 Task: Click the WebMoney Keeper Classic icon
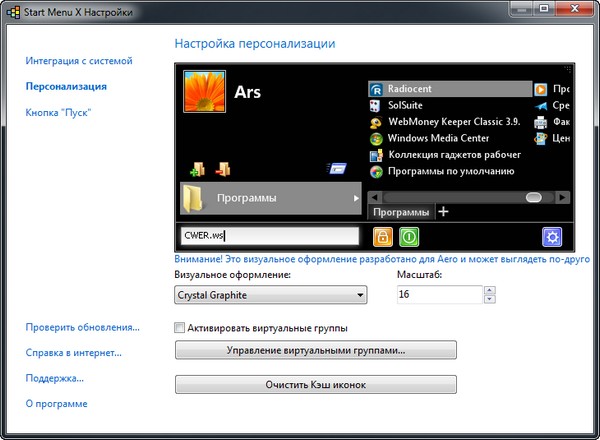pyautogui.click(x=376, y=122)
